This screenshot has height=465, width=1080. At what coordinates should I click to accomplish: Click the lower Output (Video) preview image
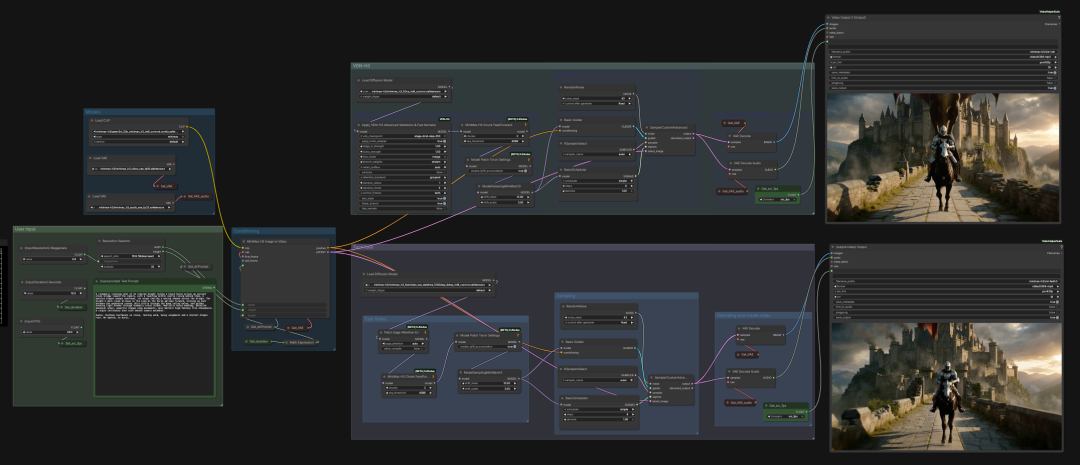(x=946, y=387)
